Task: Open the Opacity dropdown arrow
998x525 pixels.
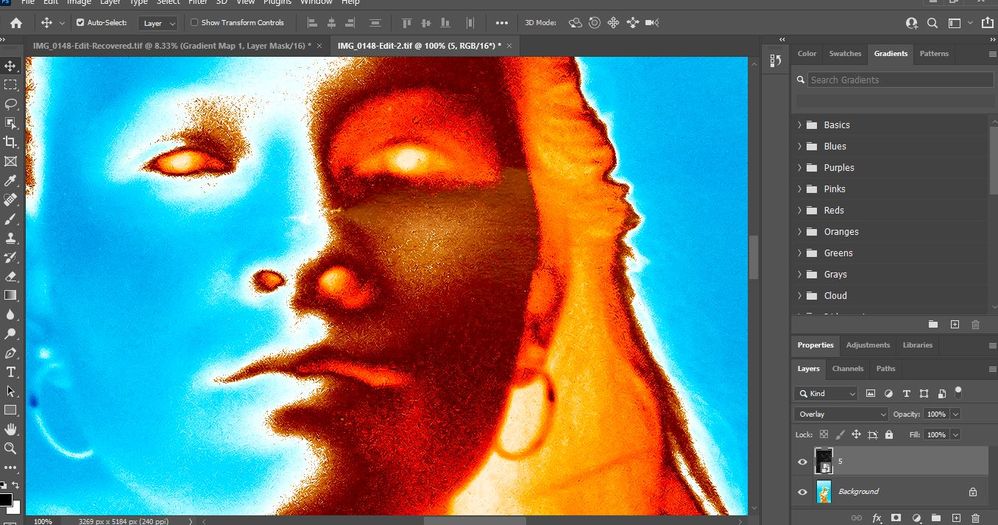Action: pyautogui.click(x=955, y=414)
